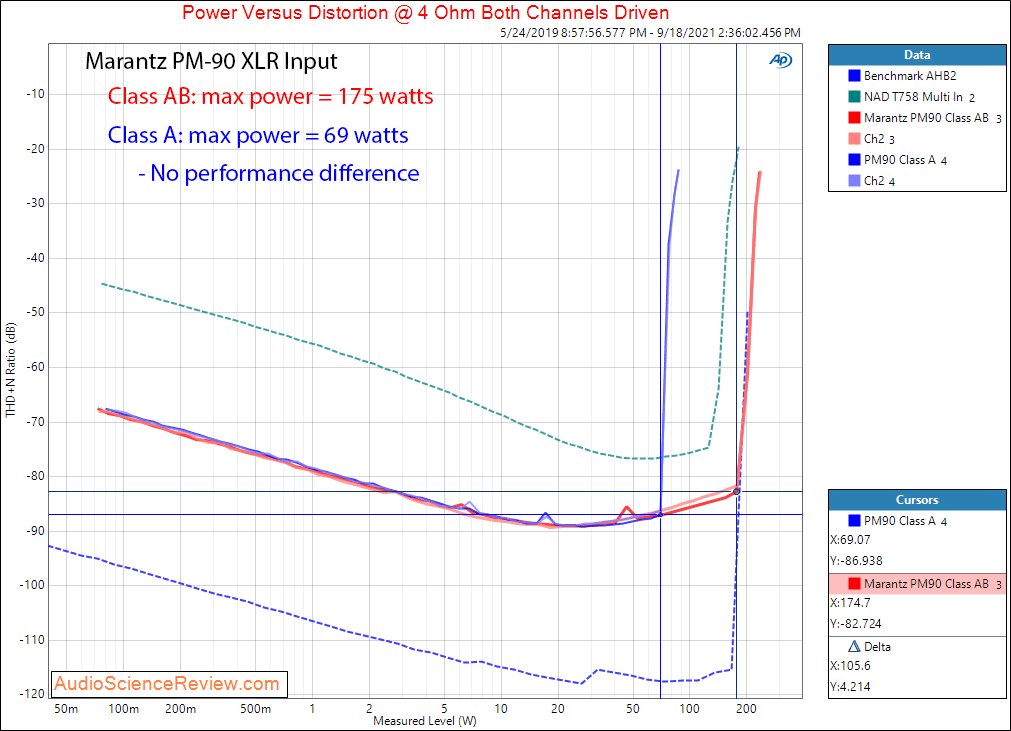Select Benchmark AHB2 in the Data legend
The width and height of the screenshot is (1011, 731).
coord(910,75)
